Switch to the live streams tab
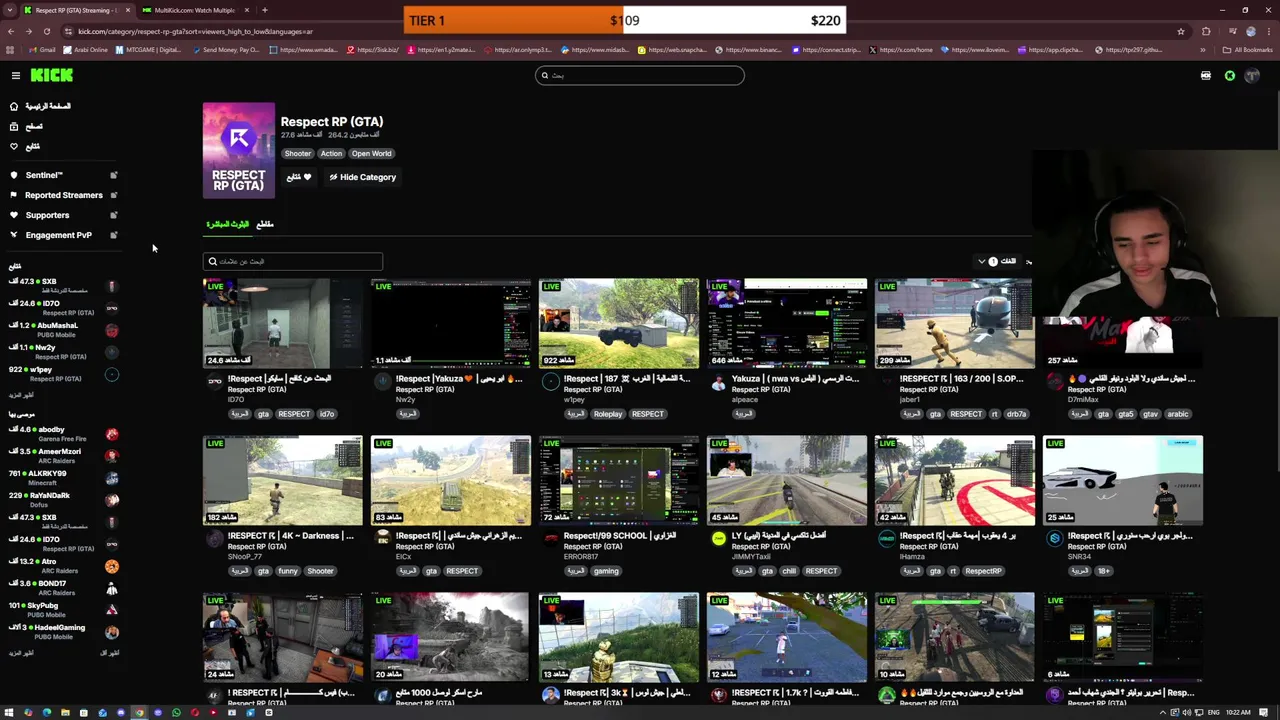This screenshot has width=1280, height=720. [x=227, y=224]
